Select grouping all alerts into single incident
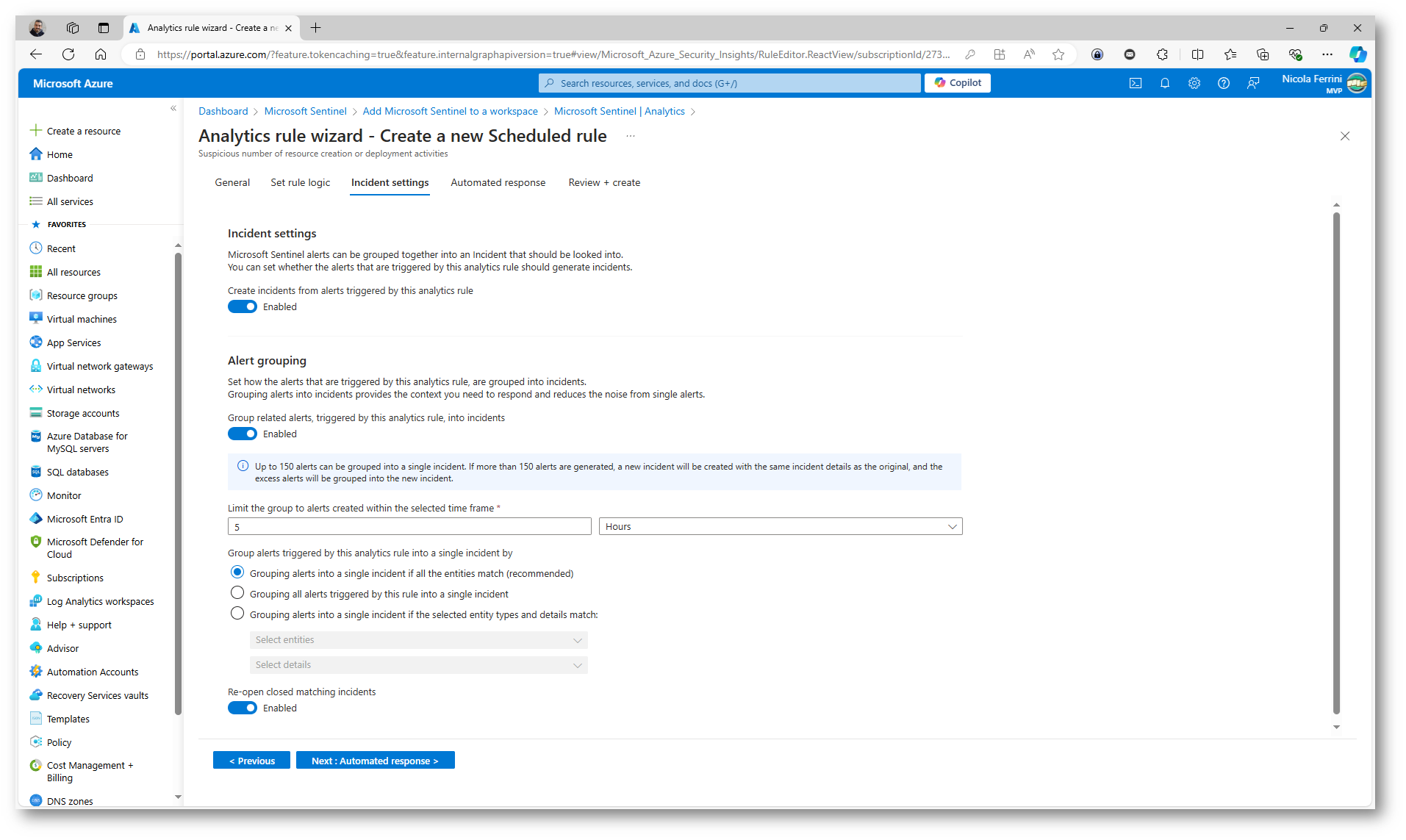Viewport: 1406px width, 840px height. pos(237,592)
